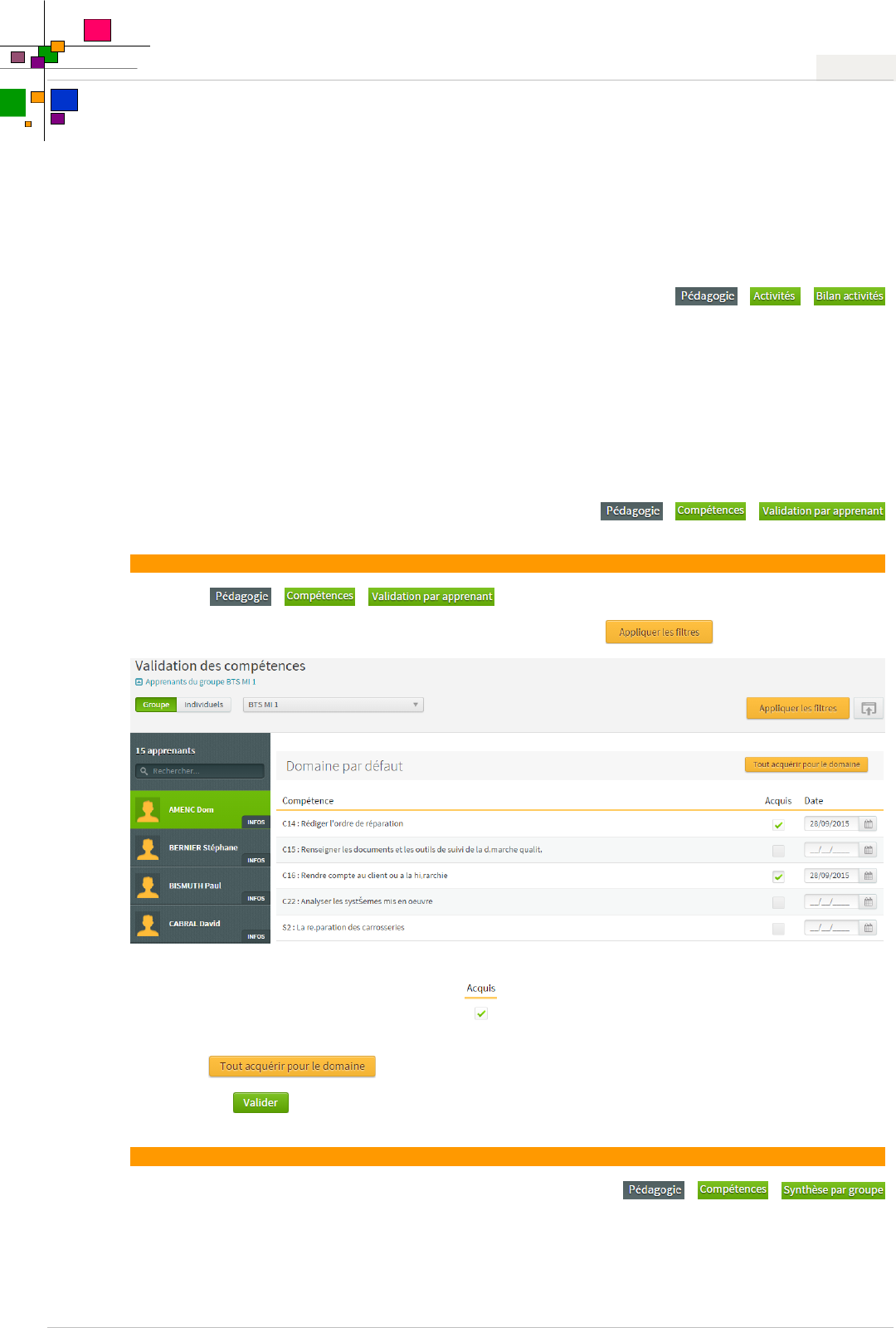
Task: Click BERNIER Stéphane's avatar icon
Action: pyautogui.click(x=148, y=848)
